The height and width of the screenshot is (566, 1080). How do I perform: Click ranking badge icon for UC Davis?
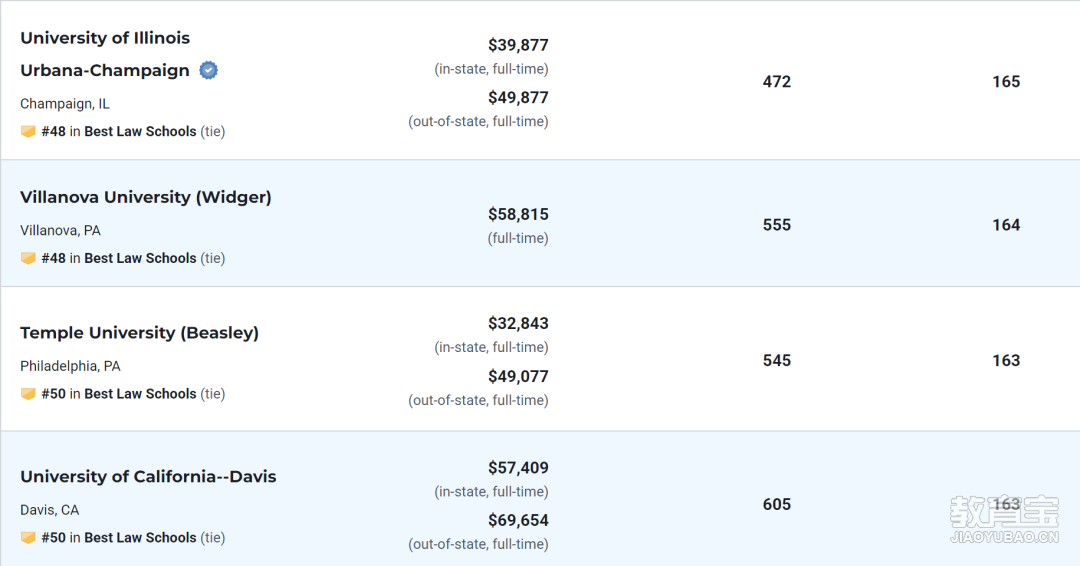(x=28, y=538)
